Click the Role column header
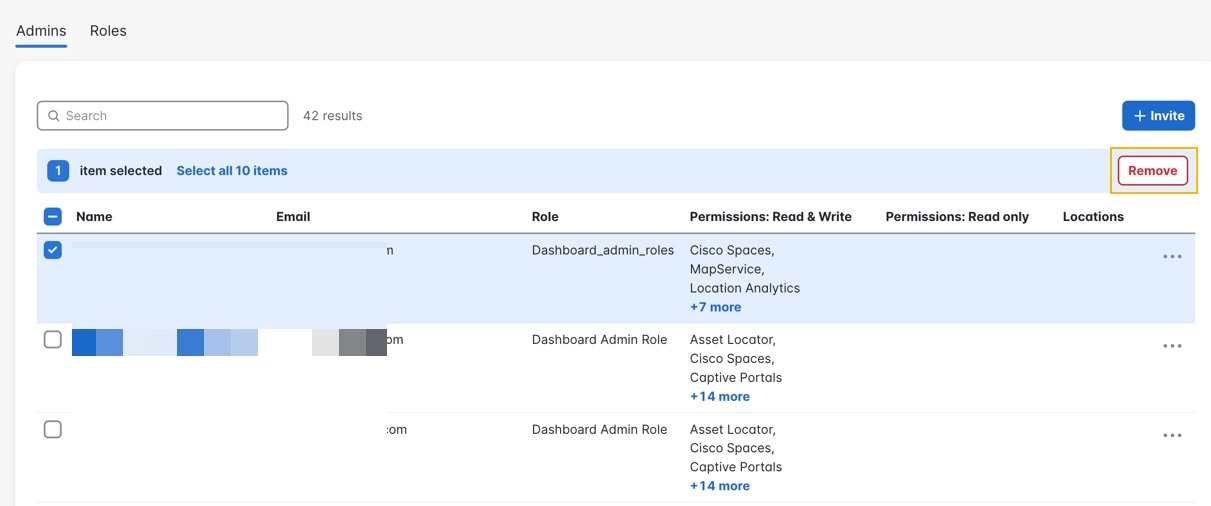This screenshot has width=1211, height=506. [x=545, y=216]
